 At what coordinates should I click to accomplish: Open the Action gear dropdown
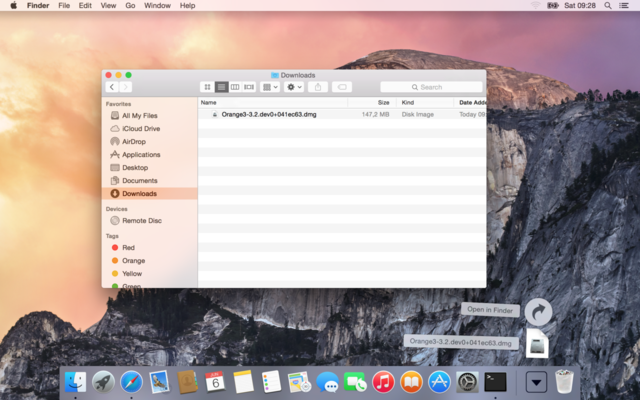294,87
